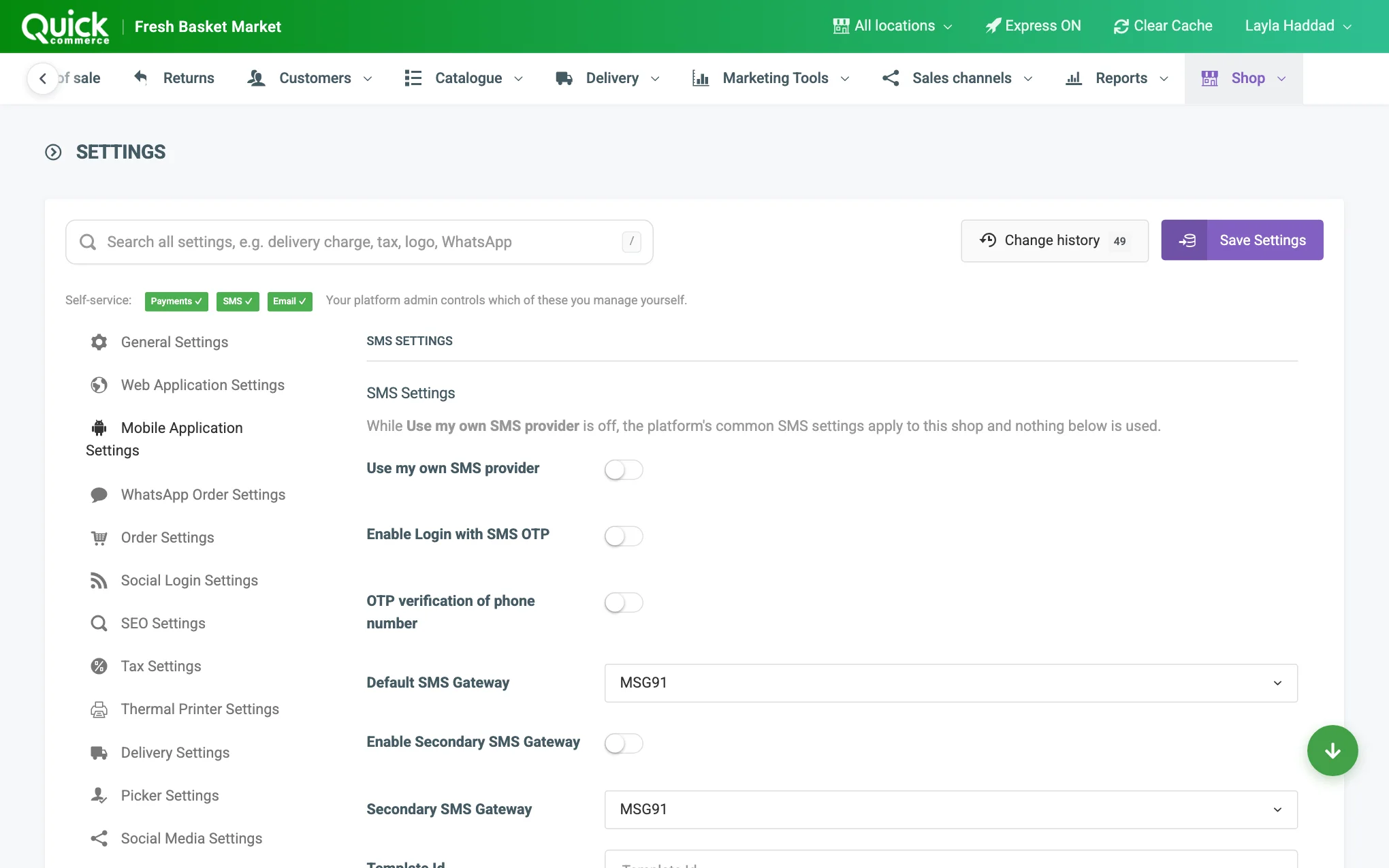Focus the Search all settings field
The image size is (1389, 868).
(360, 242)
